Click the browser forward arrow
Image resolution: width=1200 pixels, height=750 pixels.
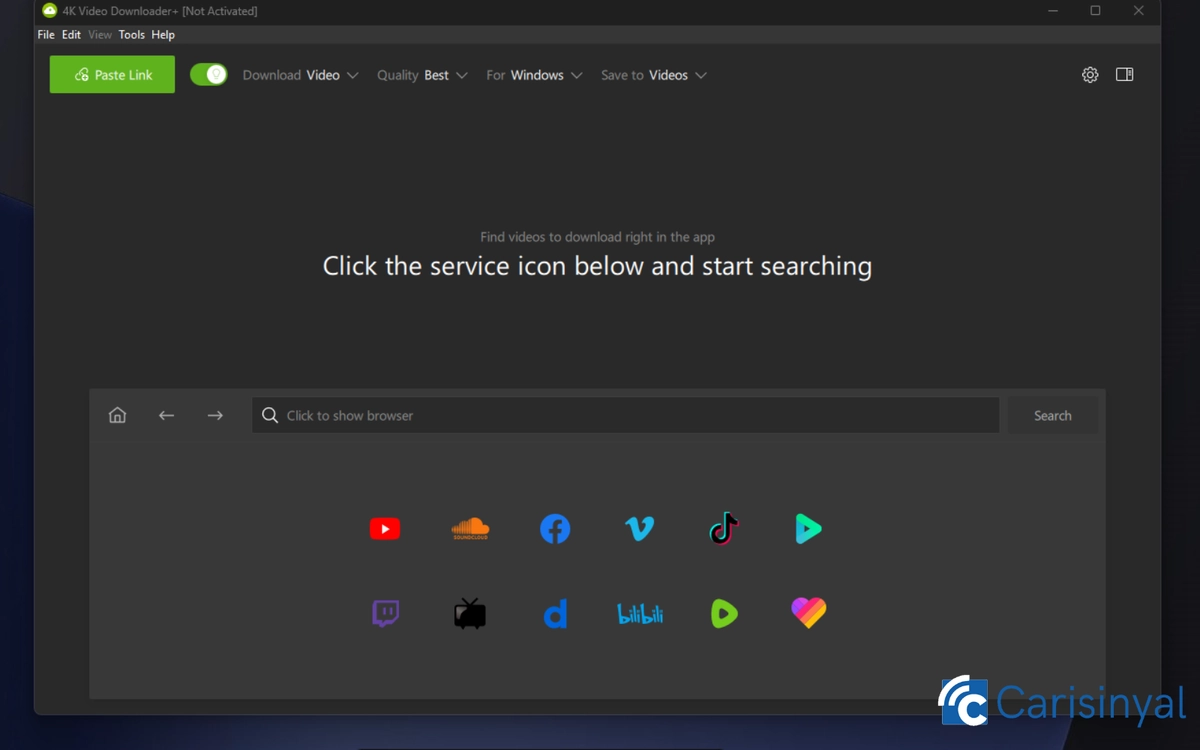coord(215,415)
